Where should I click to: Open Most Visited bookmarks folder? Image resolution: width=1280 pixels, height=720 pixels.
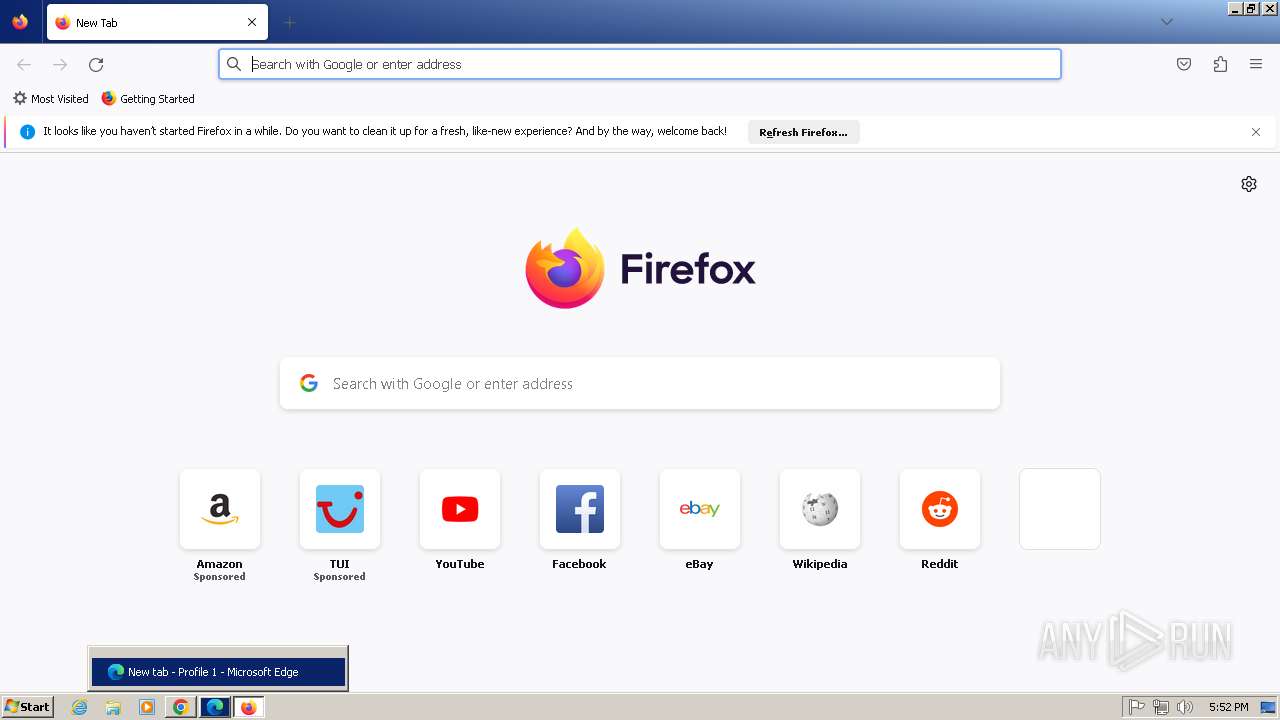[50, 99]
